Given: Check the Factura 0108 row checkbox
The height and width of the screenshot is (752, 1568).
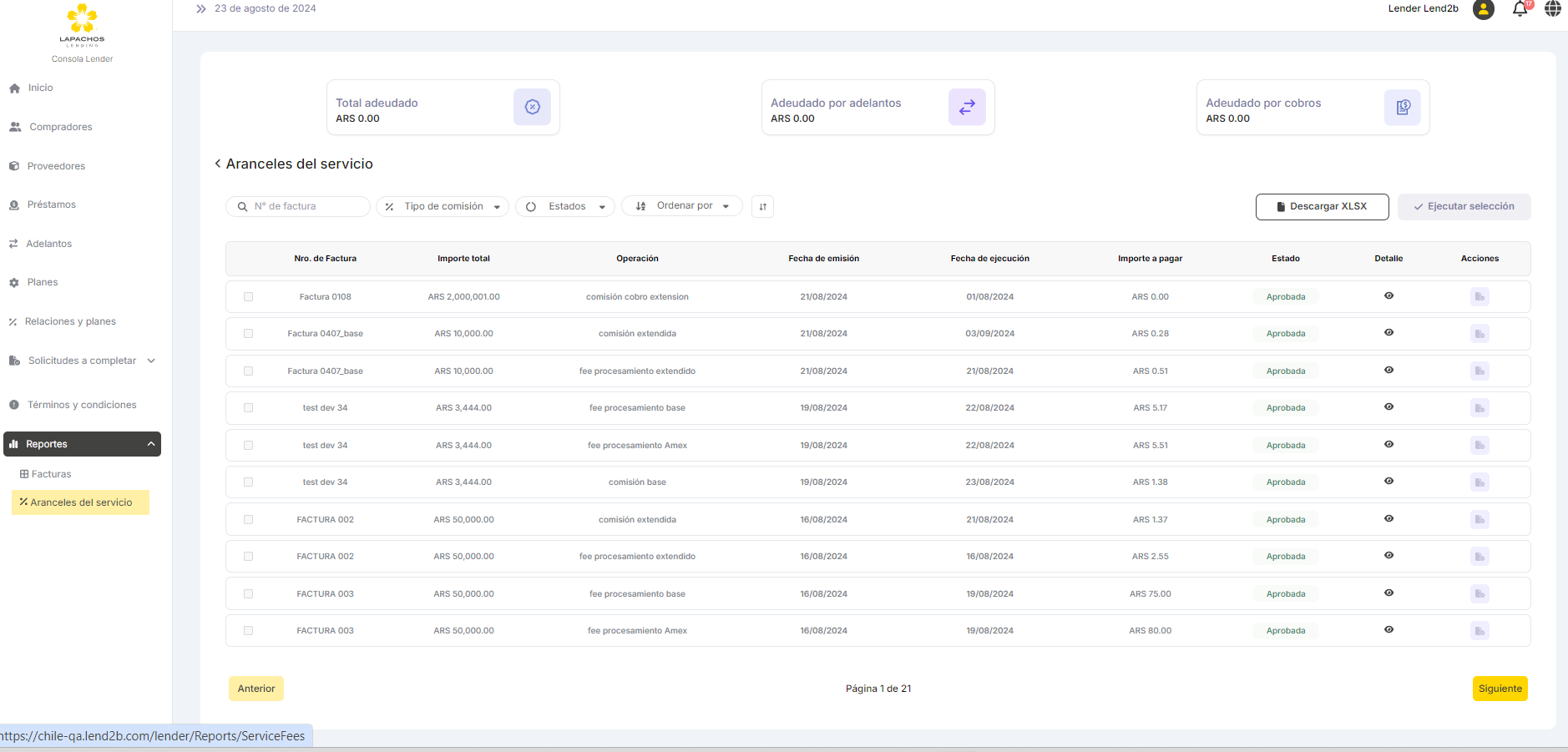Looking at the screenshot, I should [x=248, y=297].
